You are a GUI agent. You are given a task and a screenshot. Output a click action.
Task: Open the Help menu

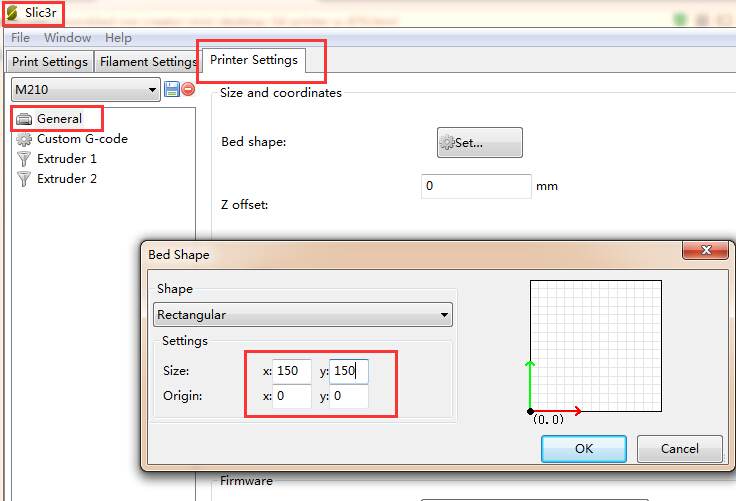(x=118, y=38)
